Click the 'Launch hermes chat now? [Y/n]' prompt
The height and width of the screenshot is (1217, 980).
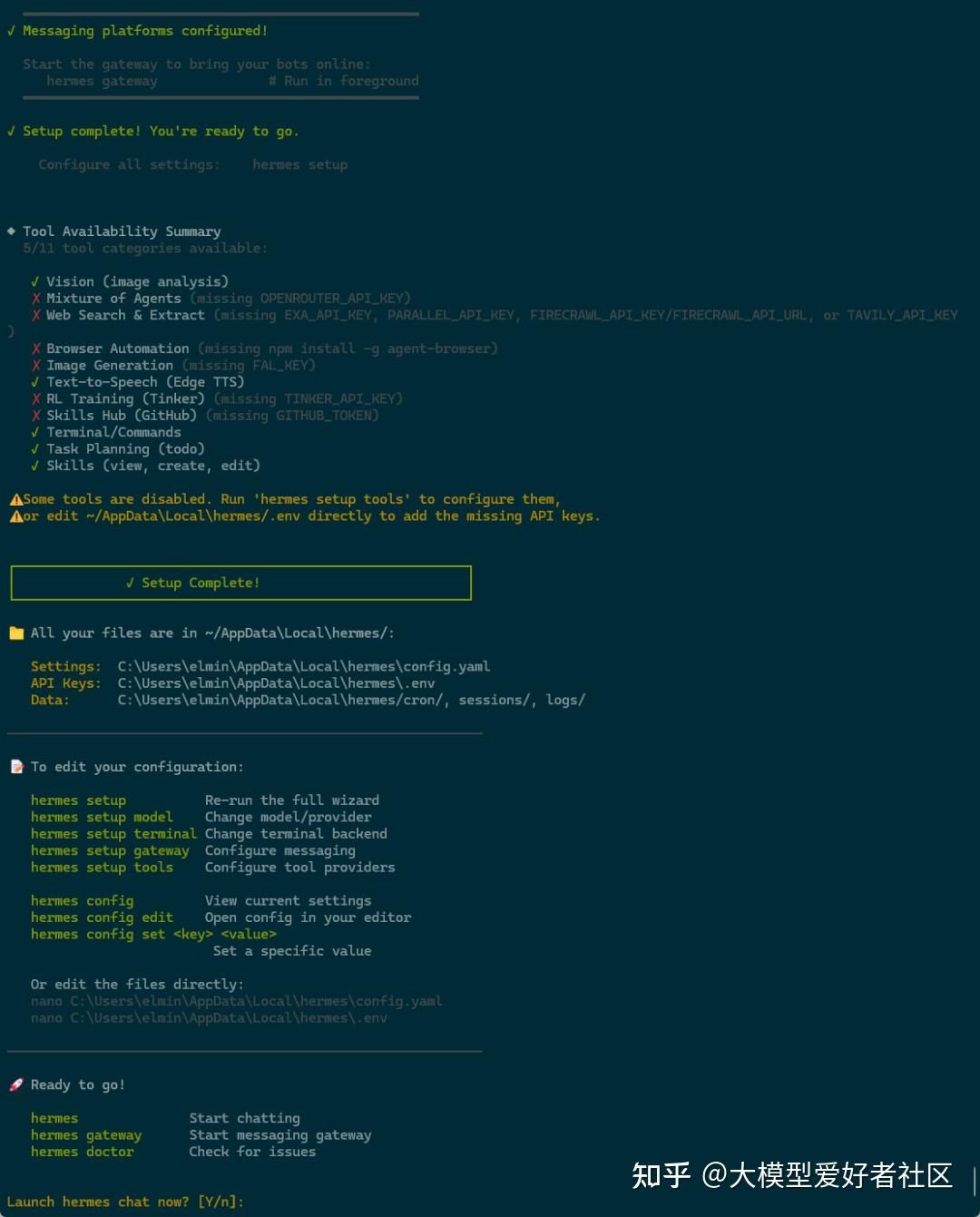[x=125, y=1202]
